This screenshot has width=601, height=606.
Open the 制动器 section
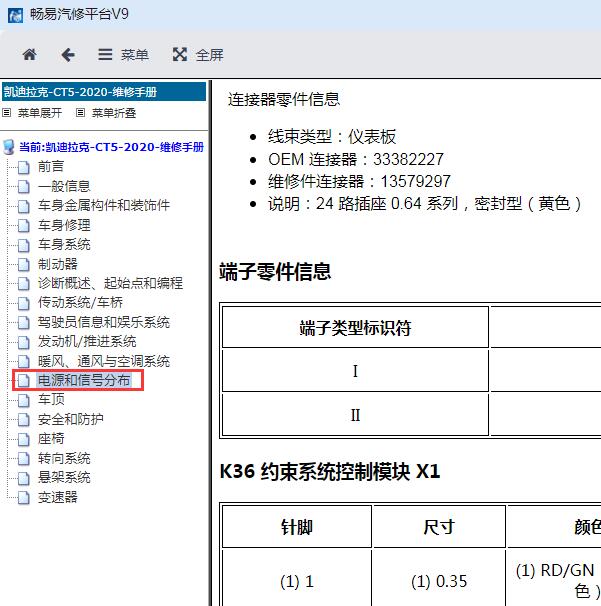tap(58, 264)
